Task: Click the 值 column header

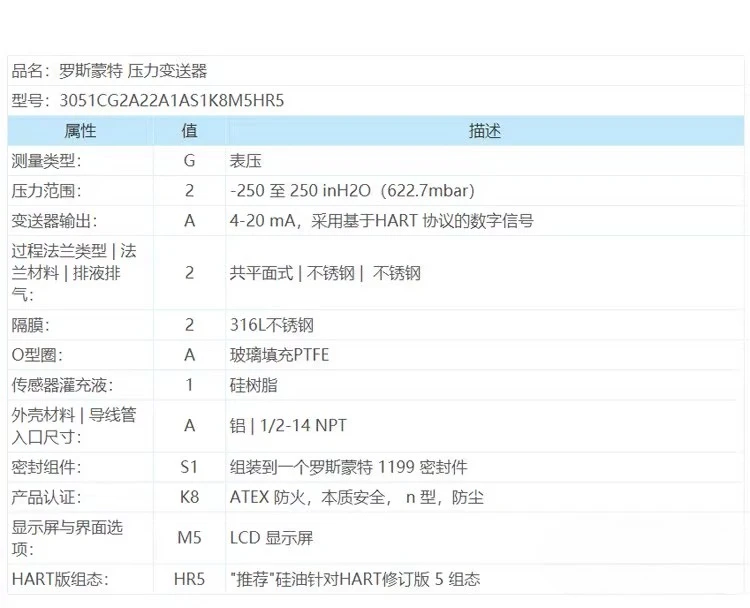Action: click(x=189, y=131)
